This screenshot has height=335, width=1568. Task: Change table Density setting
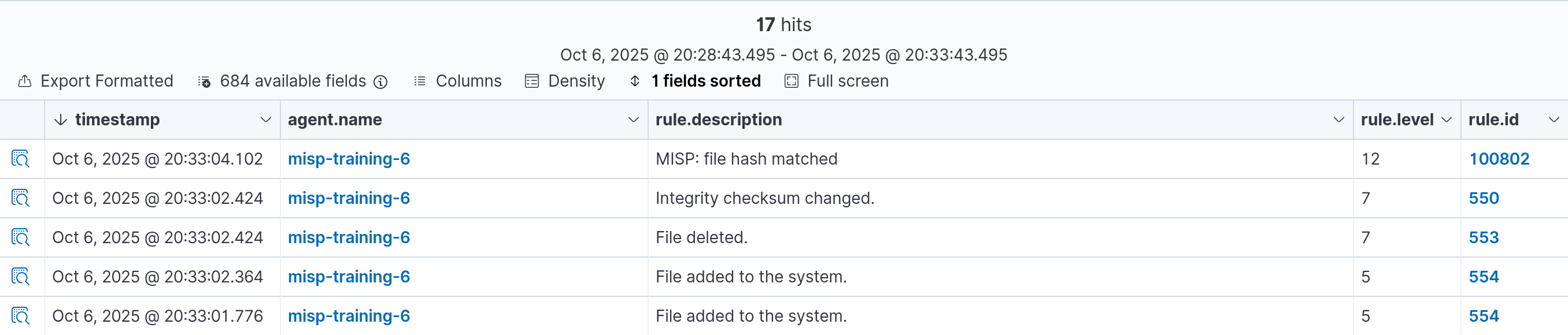(565, 81)
